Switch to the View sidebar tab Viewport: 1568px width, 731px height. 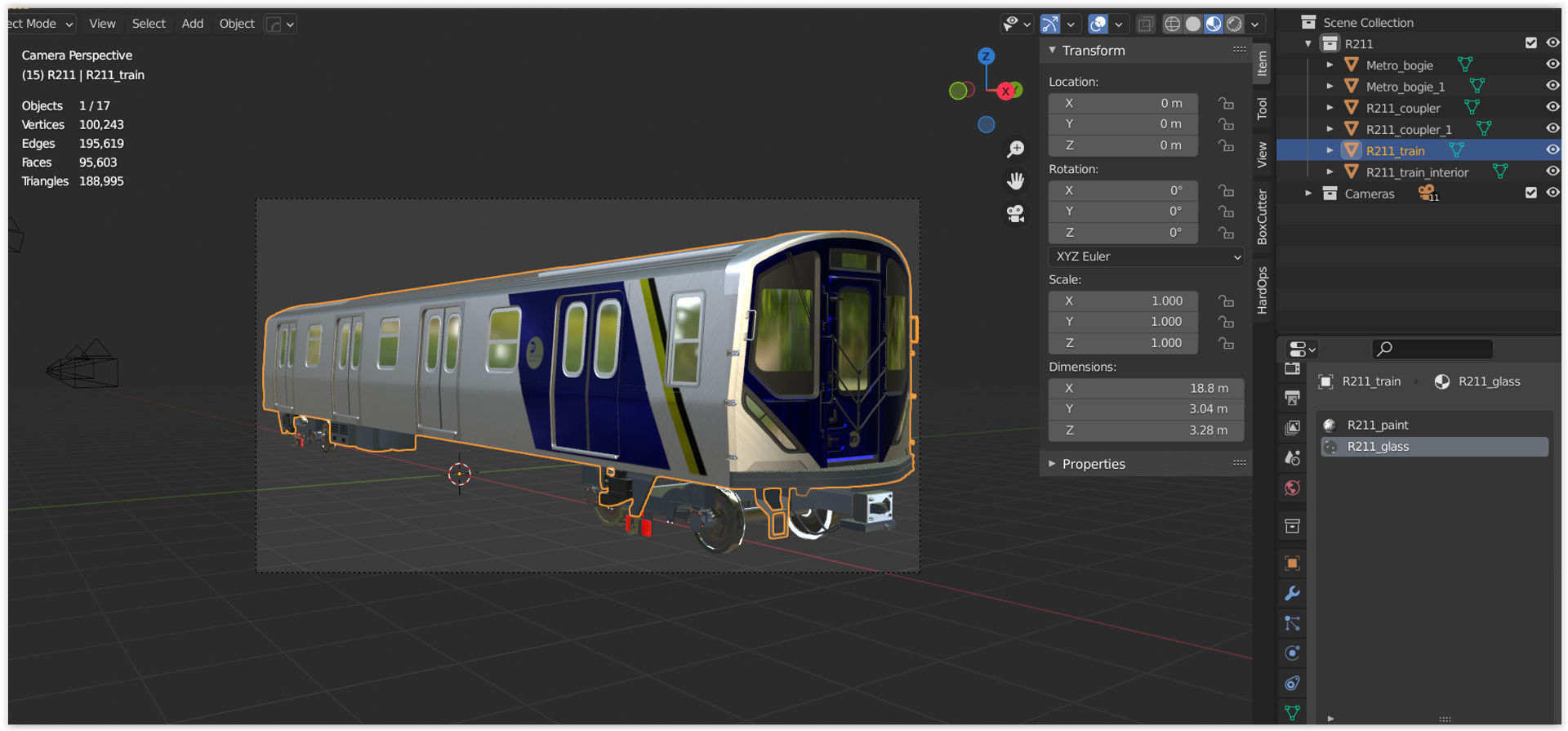(1262, 154)
